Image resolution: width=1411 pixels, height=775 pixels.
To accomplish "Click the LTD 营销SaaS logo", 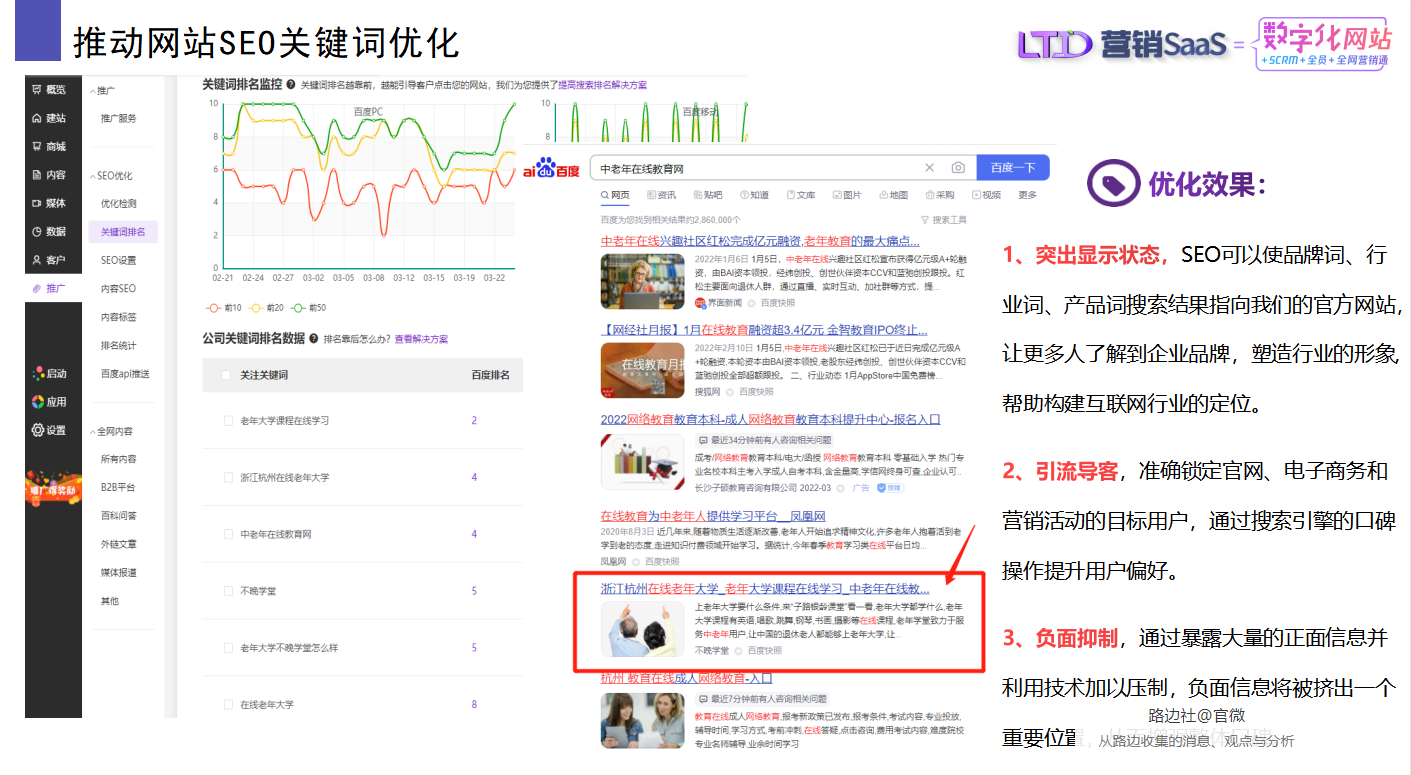I will (1122, 43).
